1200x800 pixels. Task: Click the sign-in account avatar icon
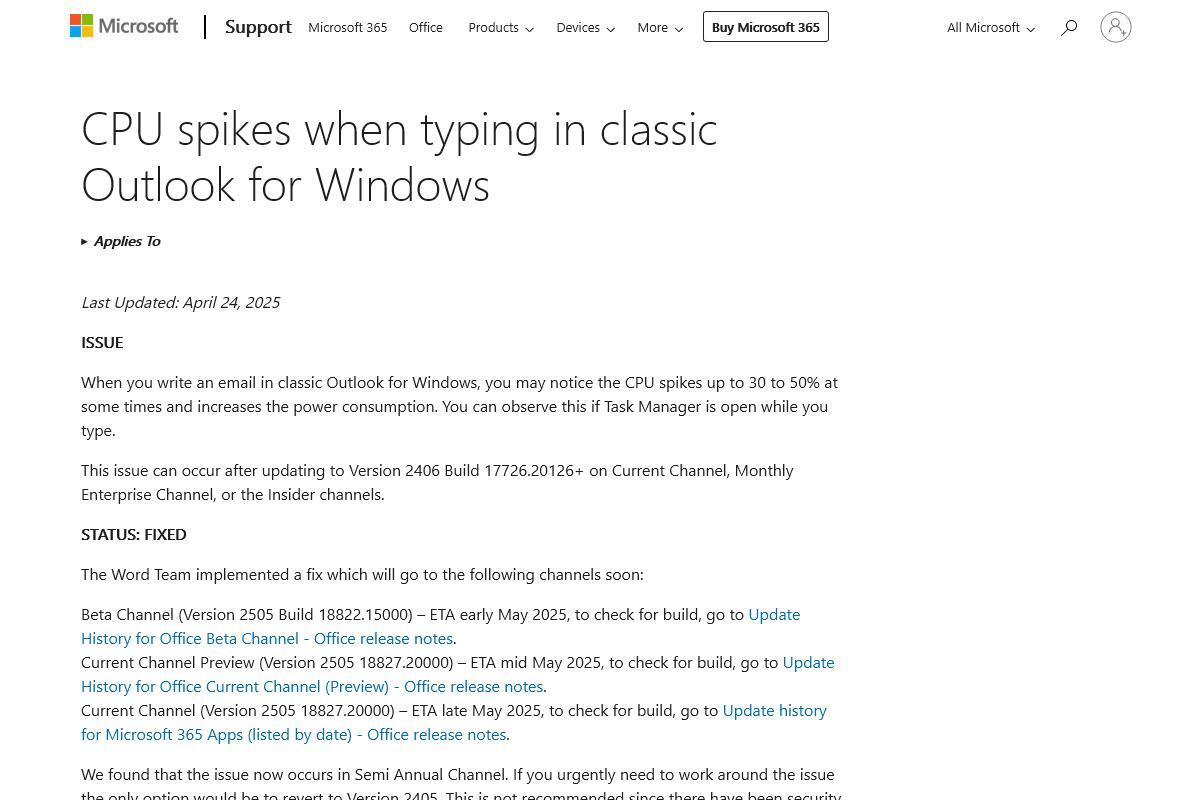pyautogui.click(x=1116, y=27)
